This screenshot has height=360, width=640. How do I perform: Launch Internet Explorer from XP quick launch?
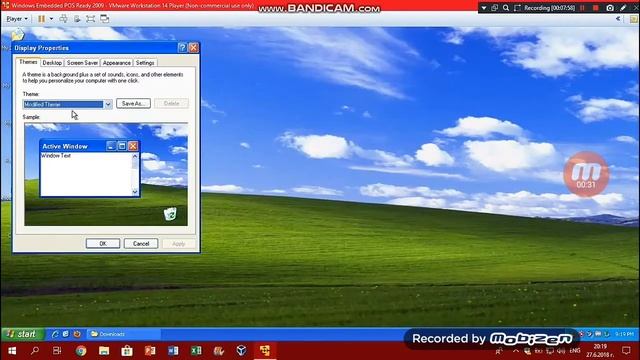click(x=55, y=334)
